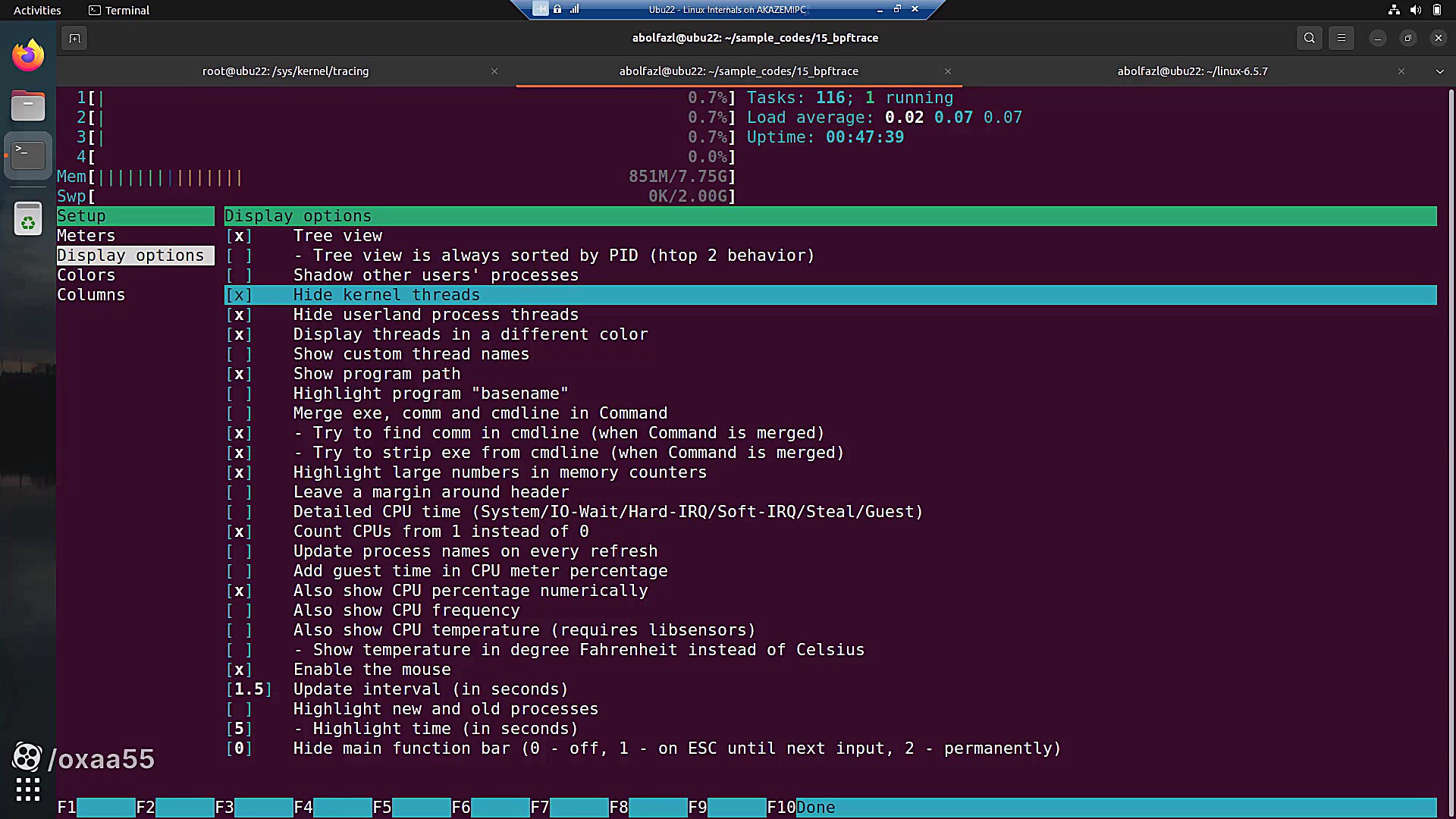
Task: Toggle Count CPUs from 1 instead of 0
Action: 239,532
